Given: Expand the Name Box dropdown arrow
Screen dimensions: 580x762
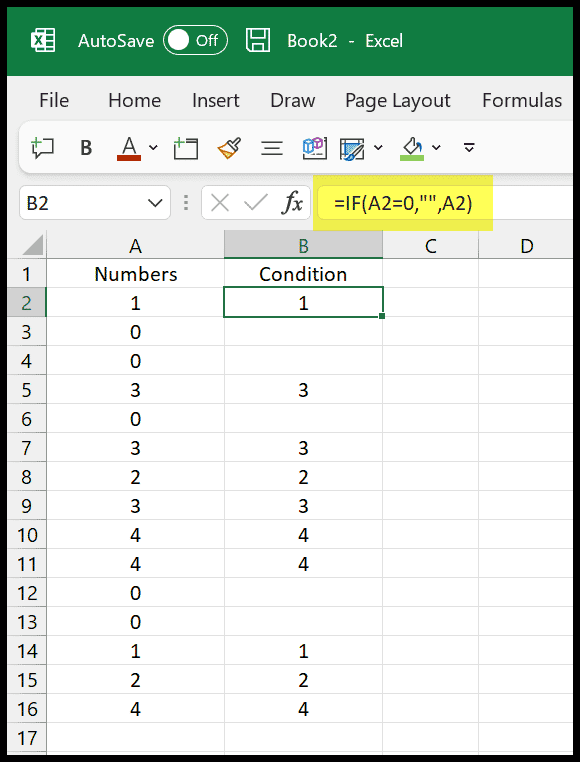Looking at the screenshot, I should [155, 203].
